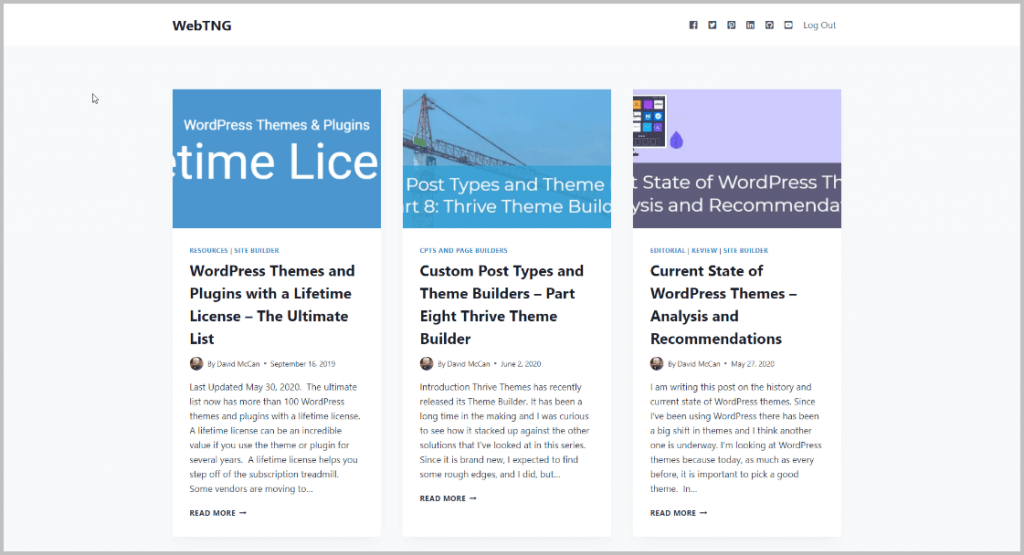Open the Editorial category link
The image size is (1024, 555).
click(667, 250)
